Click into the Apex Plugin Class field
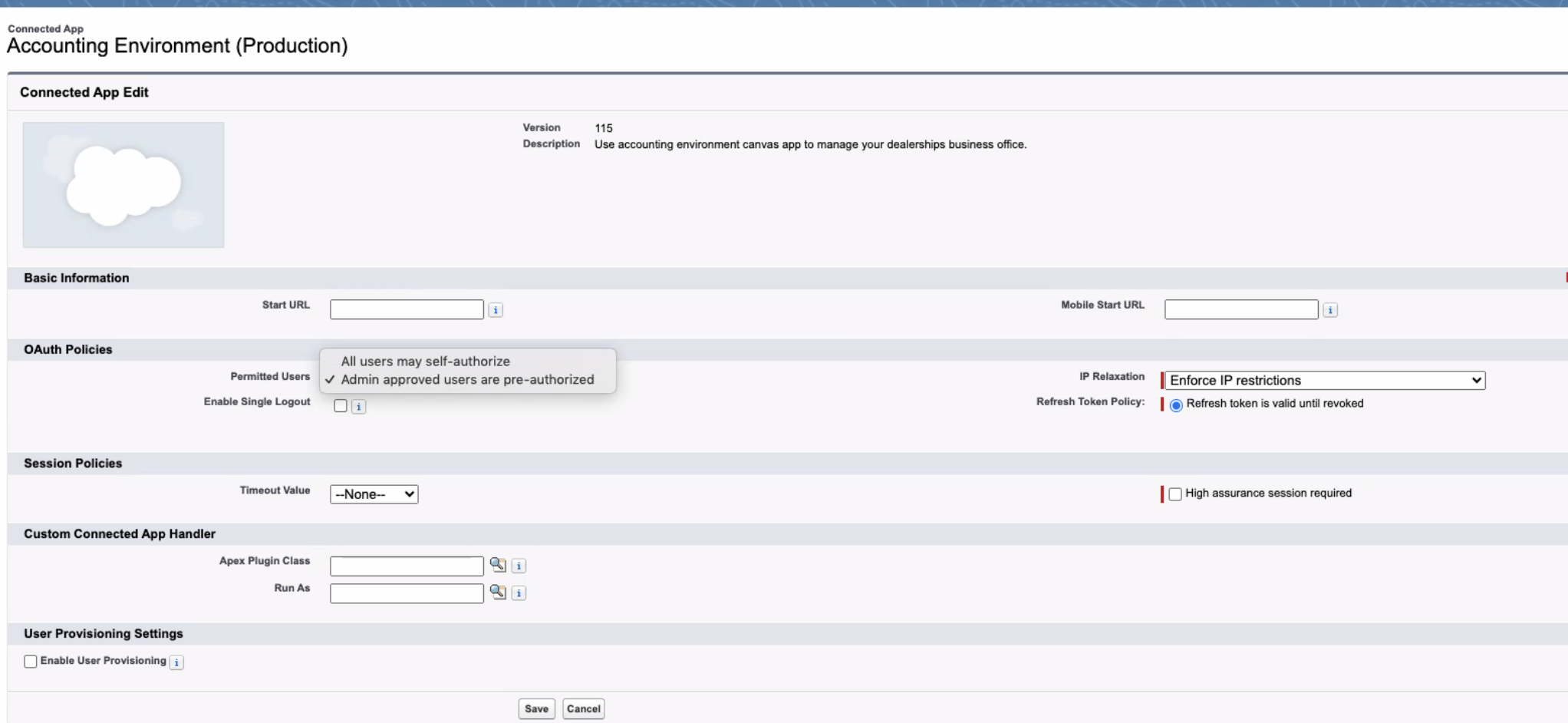 (x=407, y=566)
